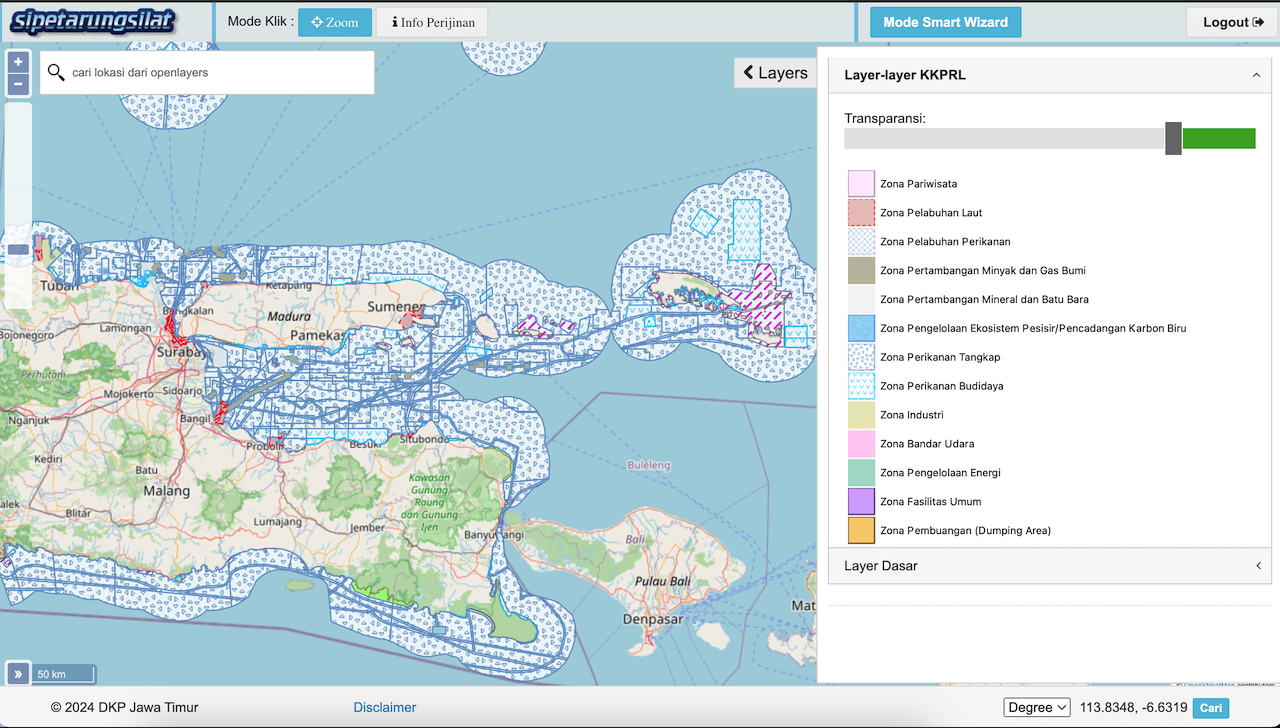This screenshot has width=1280, height=728.
Task: Expand the Layer Dasar section
Action: 1050,566
